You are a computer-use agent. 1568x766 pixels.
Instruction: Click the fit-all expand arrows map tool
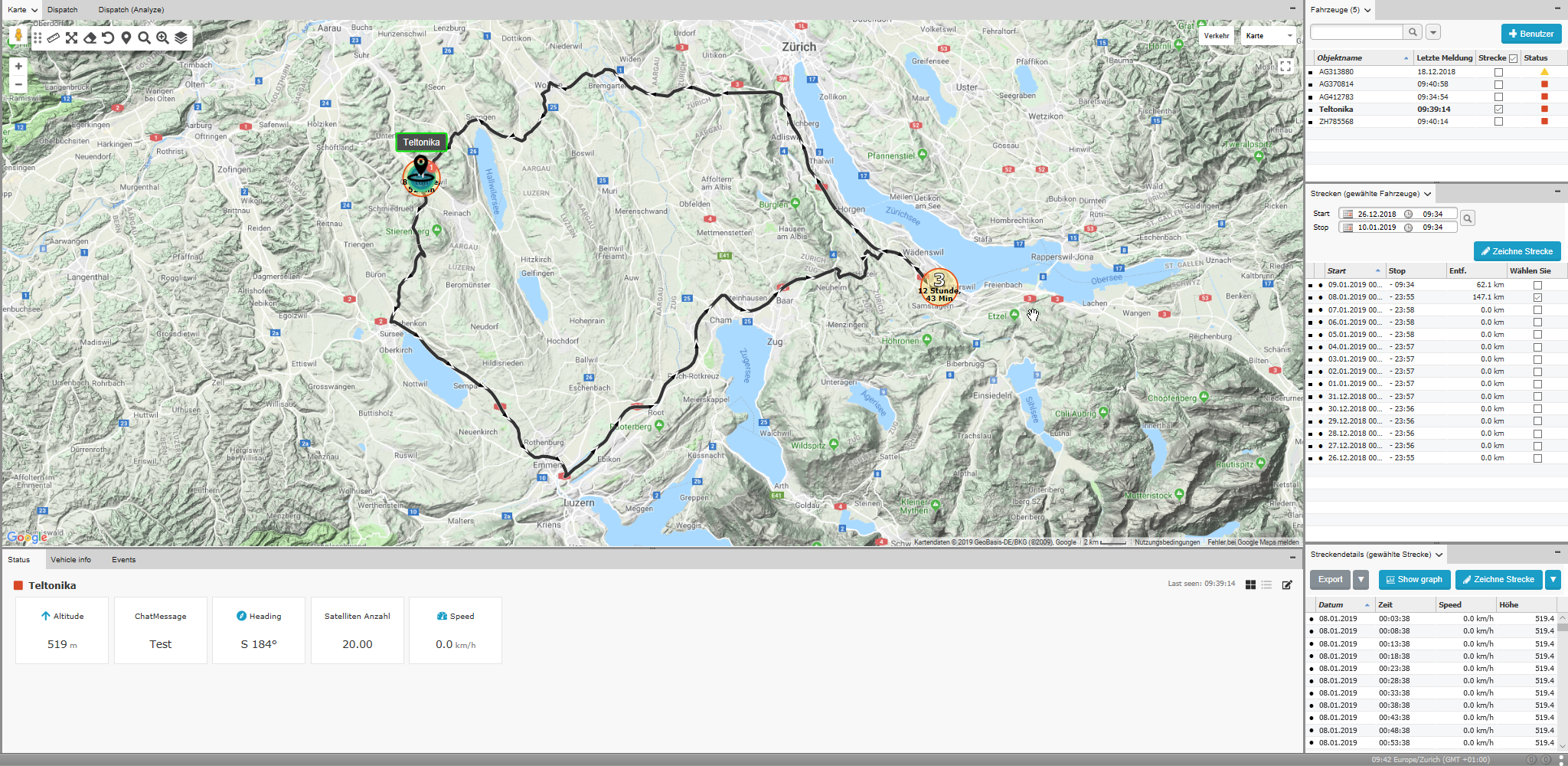(x=71, y=38)
